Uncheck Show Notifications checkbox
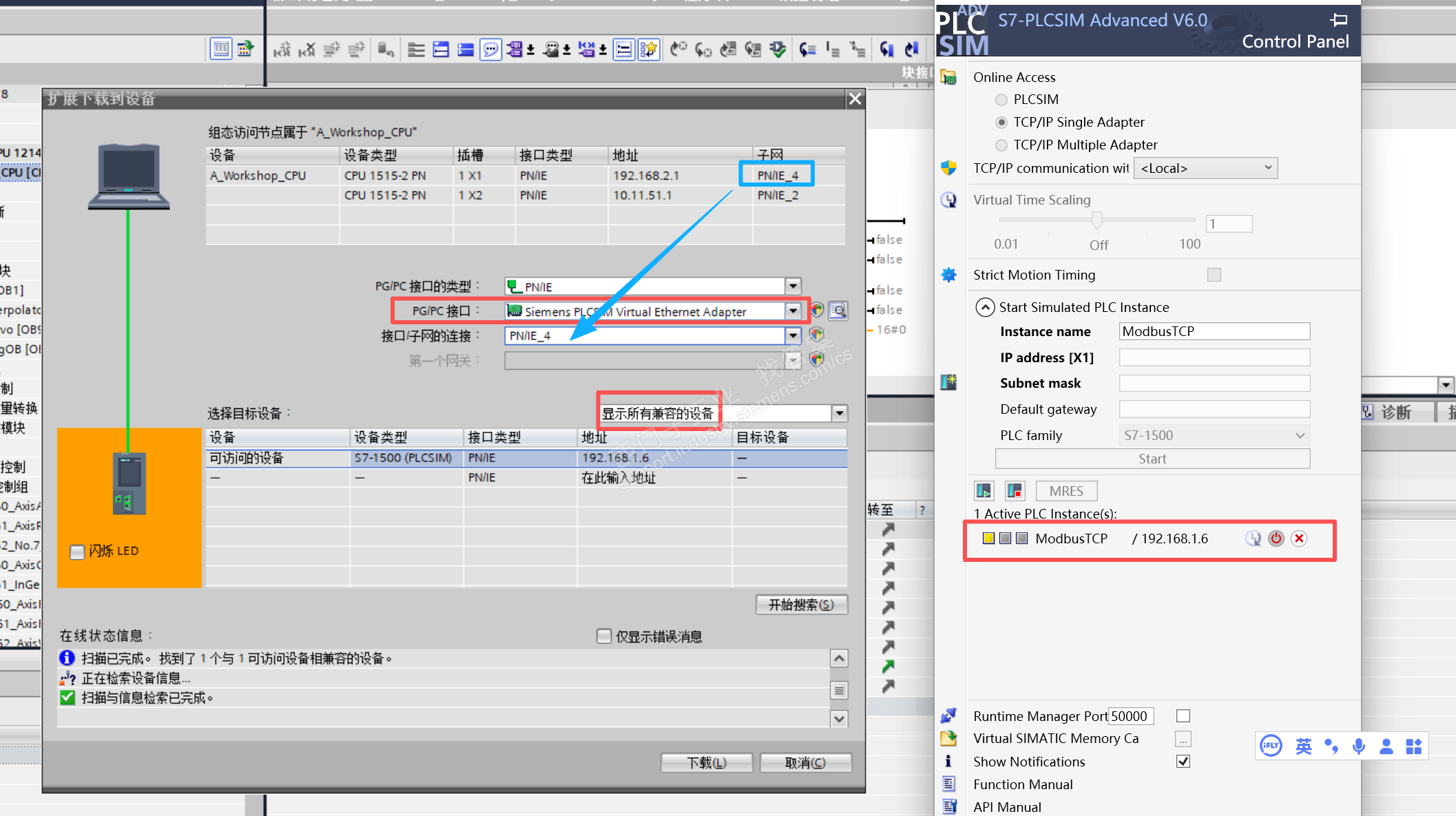 coord(1183,762)
